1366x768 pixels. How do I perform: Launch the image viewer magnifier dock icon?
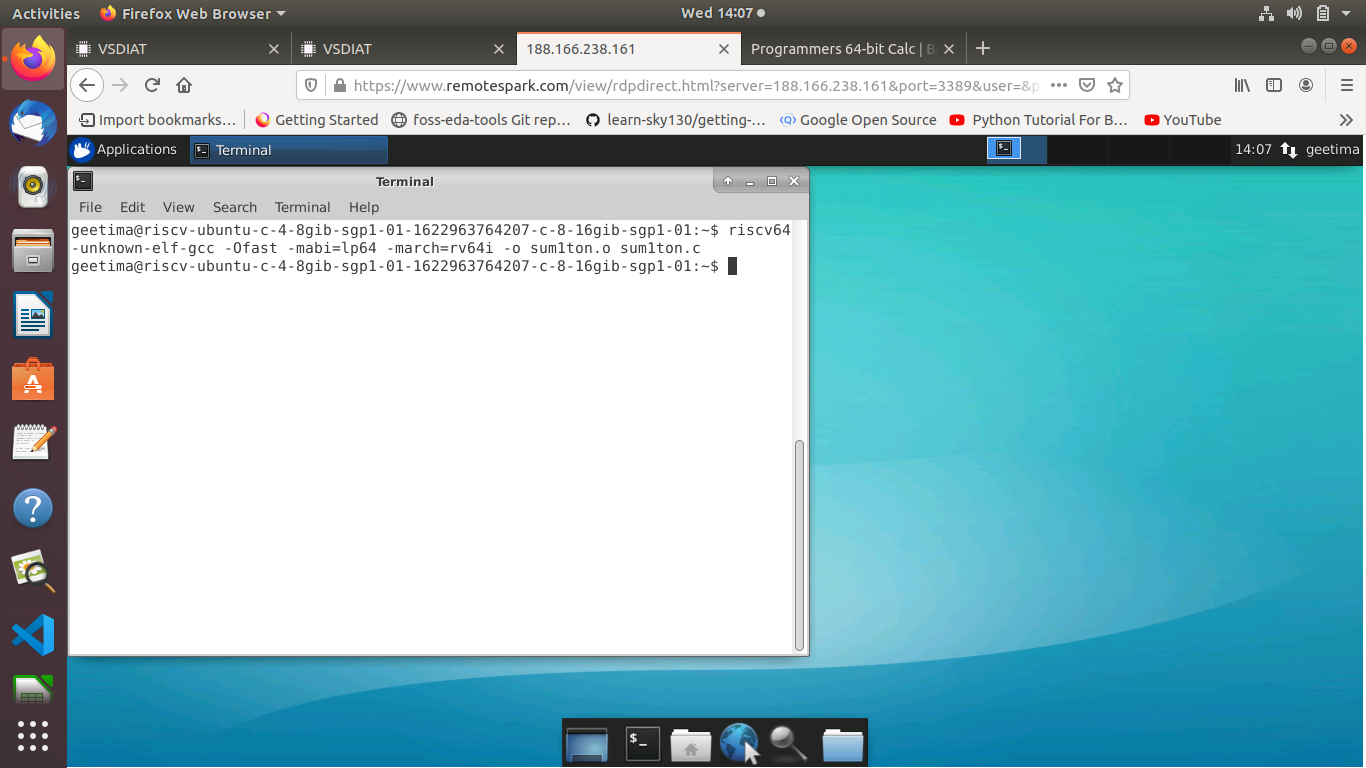coord(33,571)
